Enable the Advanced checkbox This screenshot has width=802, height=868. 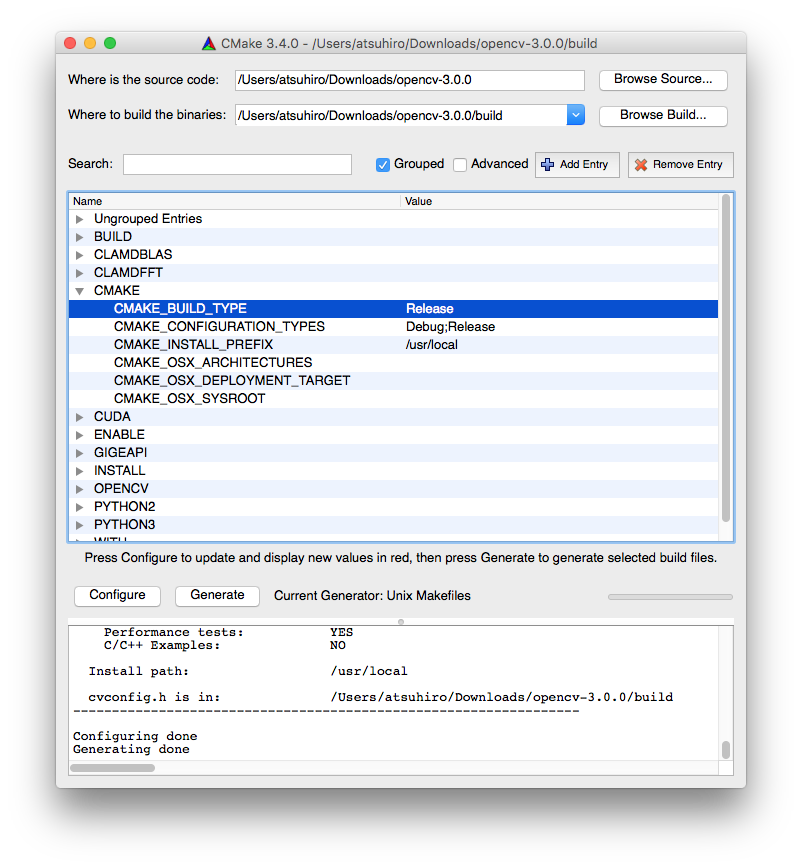460,164
